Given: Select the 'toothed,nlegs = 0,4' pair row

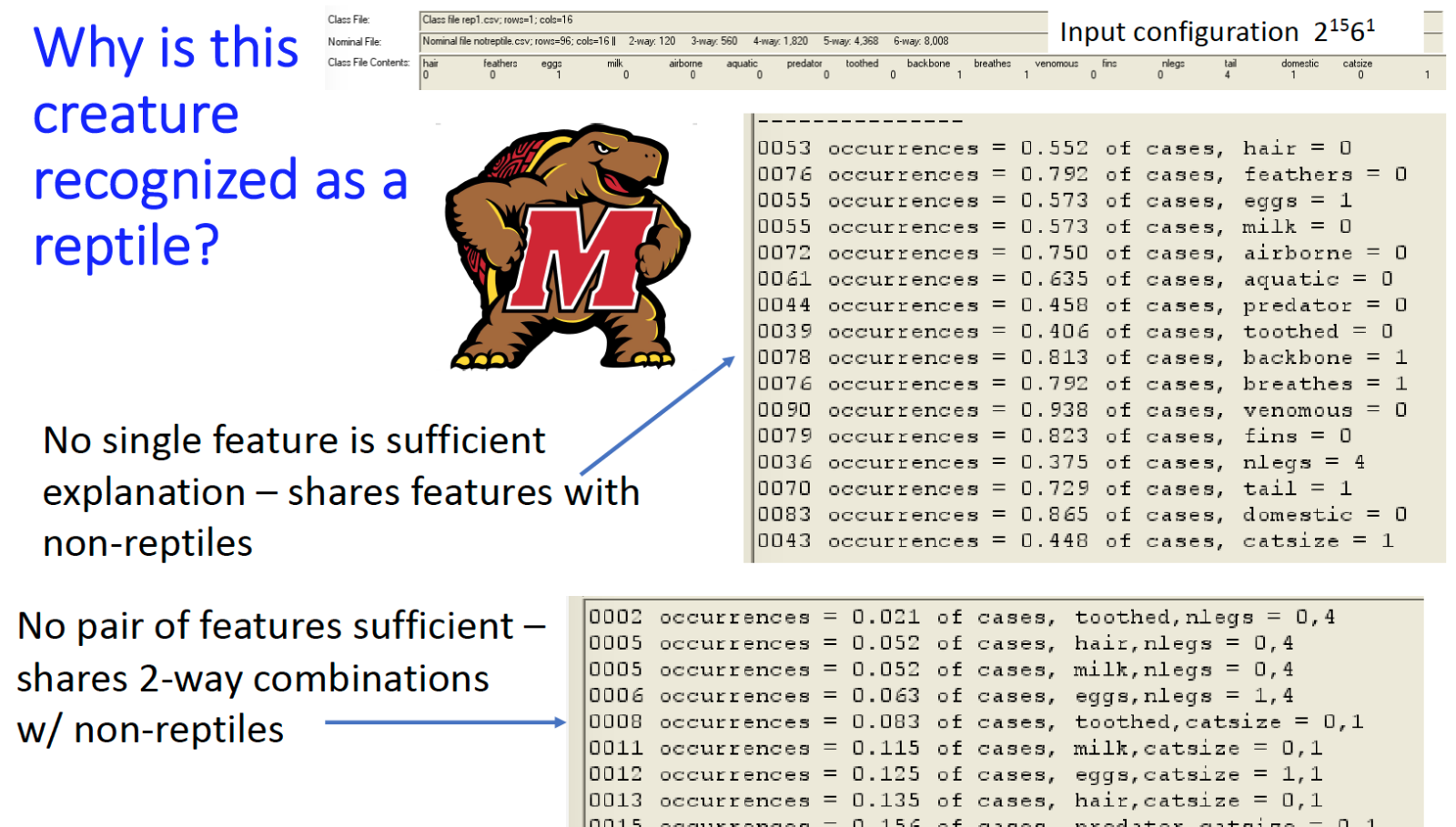Looking at the screenshot, I should 963,618.
